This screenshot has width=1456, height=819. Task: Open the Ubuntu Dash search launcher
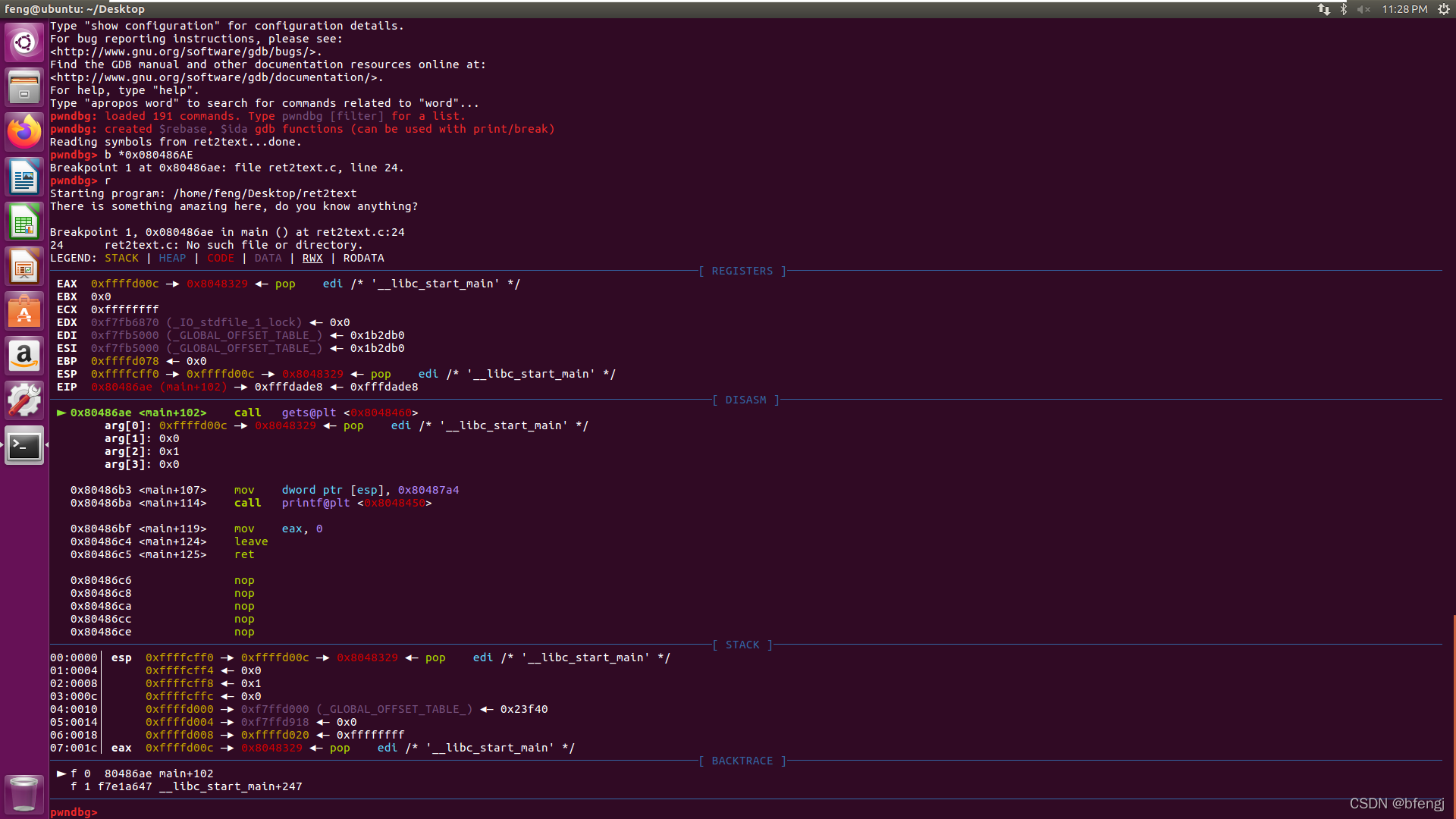pos(24,42)
